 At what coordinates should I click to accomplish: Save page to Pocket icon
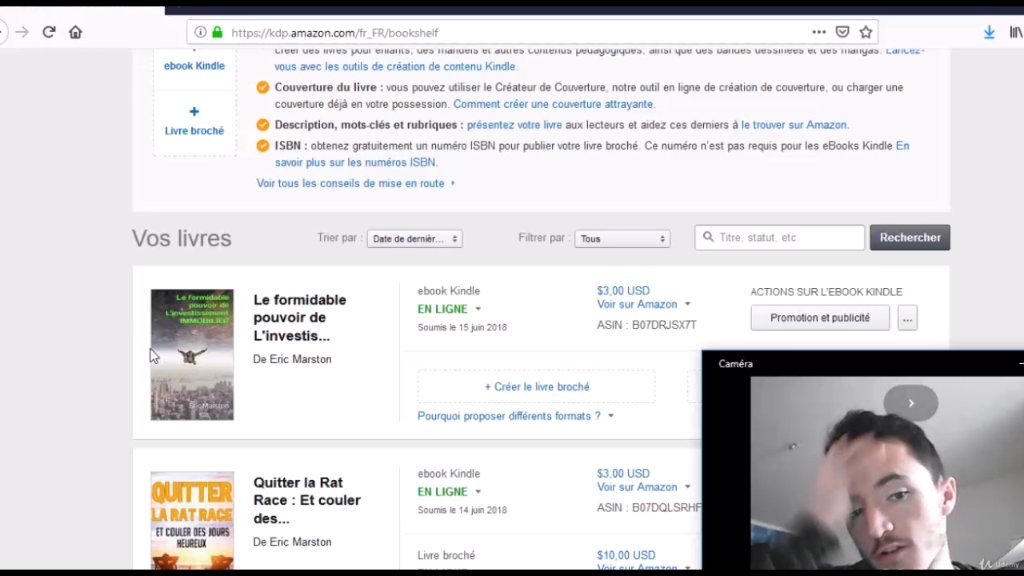[842, 32]
